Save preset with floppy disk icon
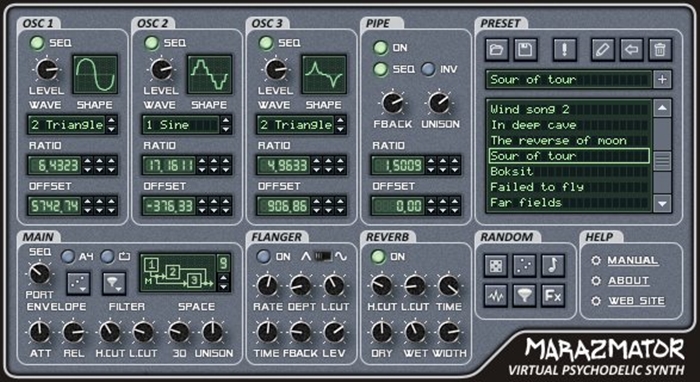The width and height of the screenshot is (700, 382). click(x=525, y=49)
